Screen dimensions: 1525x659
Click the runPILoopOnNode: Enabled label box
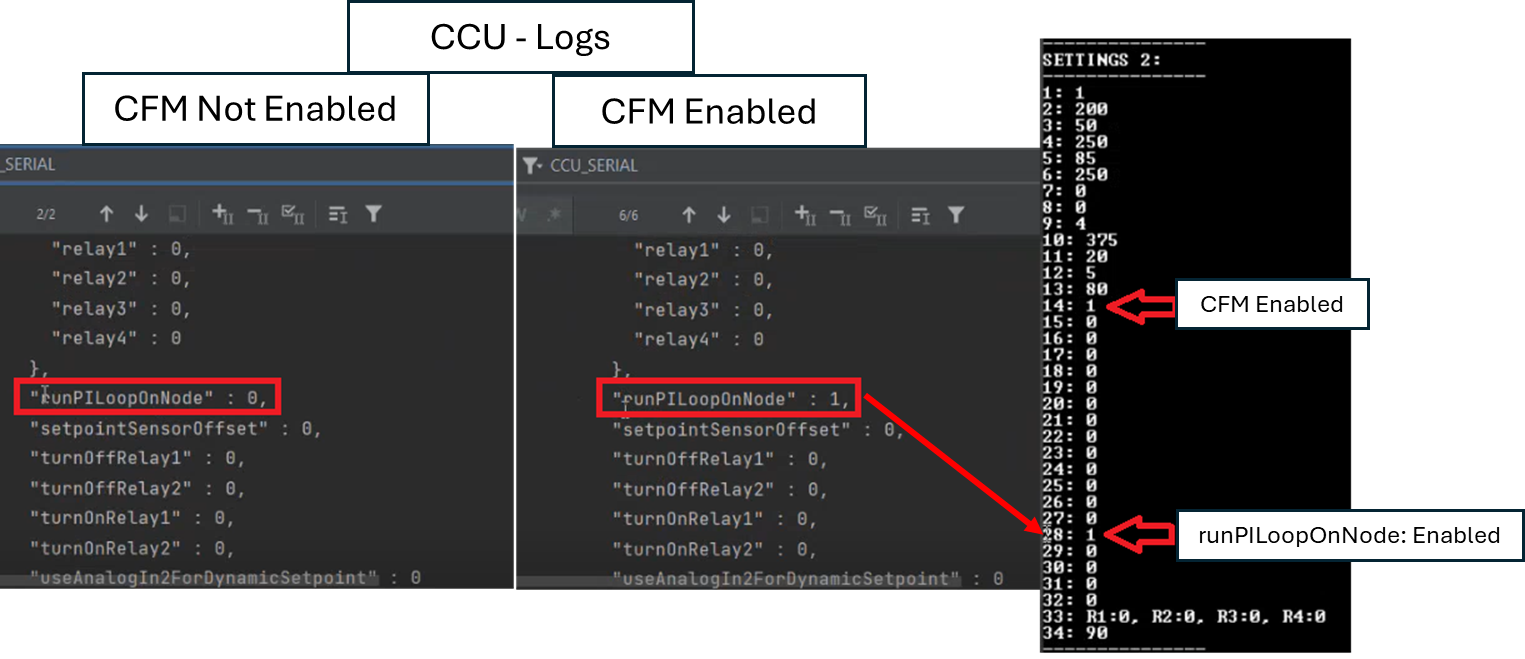(1349, 535)
